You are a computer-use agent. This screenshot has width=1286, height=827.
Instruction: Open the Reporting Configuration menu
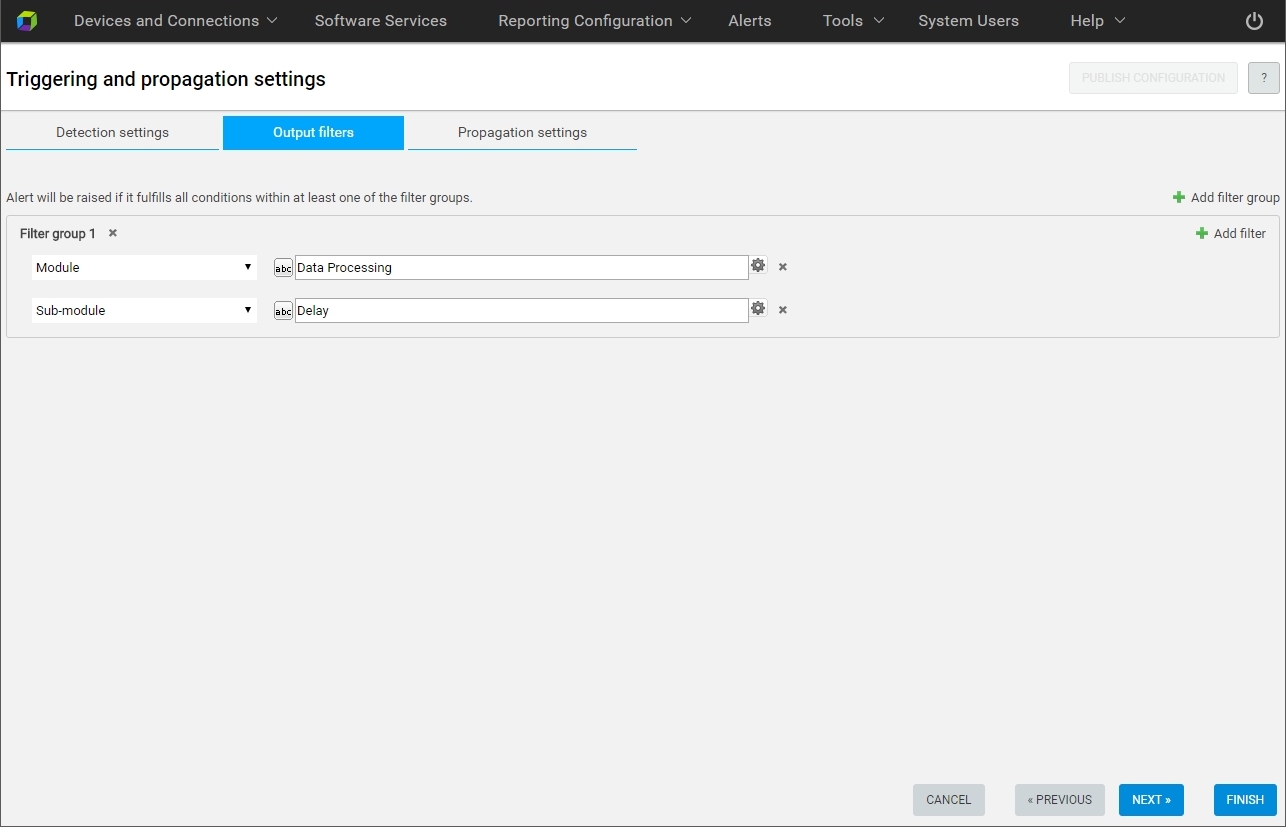click(x=594, y=21)
